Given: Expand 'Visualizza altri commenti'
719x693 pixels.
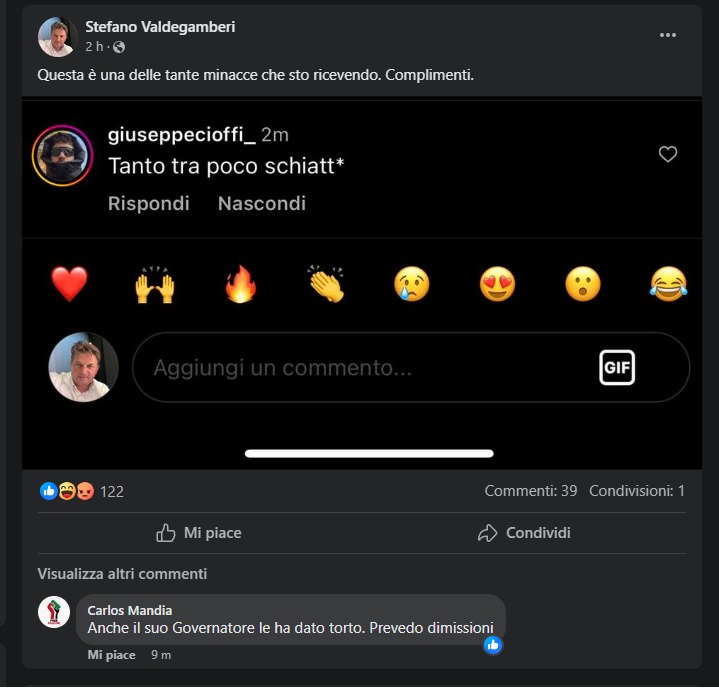Looking at the screenshot, I should [x=122, y=574].
